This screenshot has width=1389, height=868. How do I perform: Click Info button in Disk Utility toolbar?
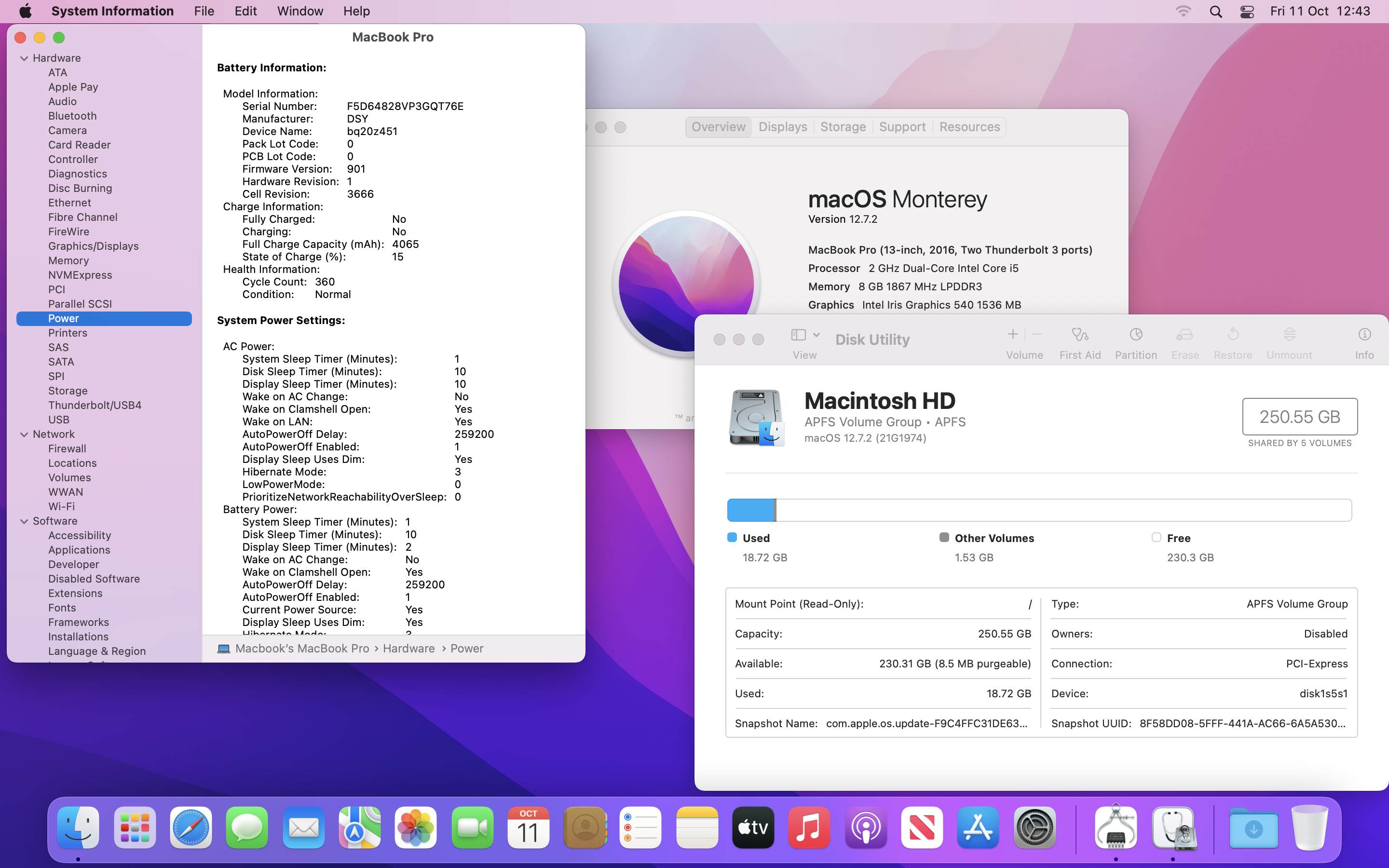[1364, 343]
